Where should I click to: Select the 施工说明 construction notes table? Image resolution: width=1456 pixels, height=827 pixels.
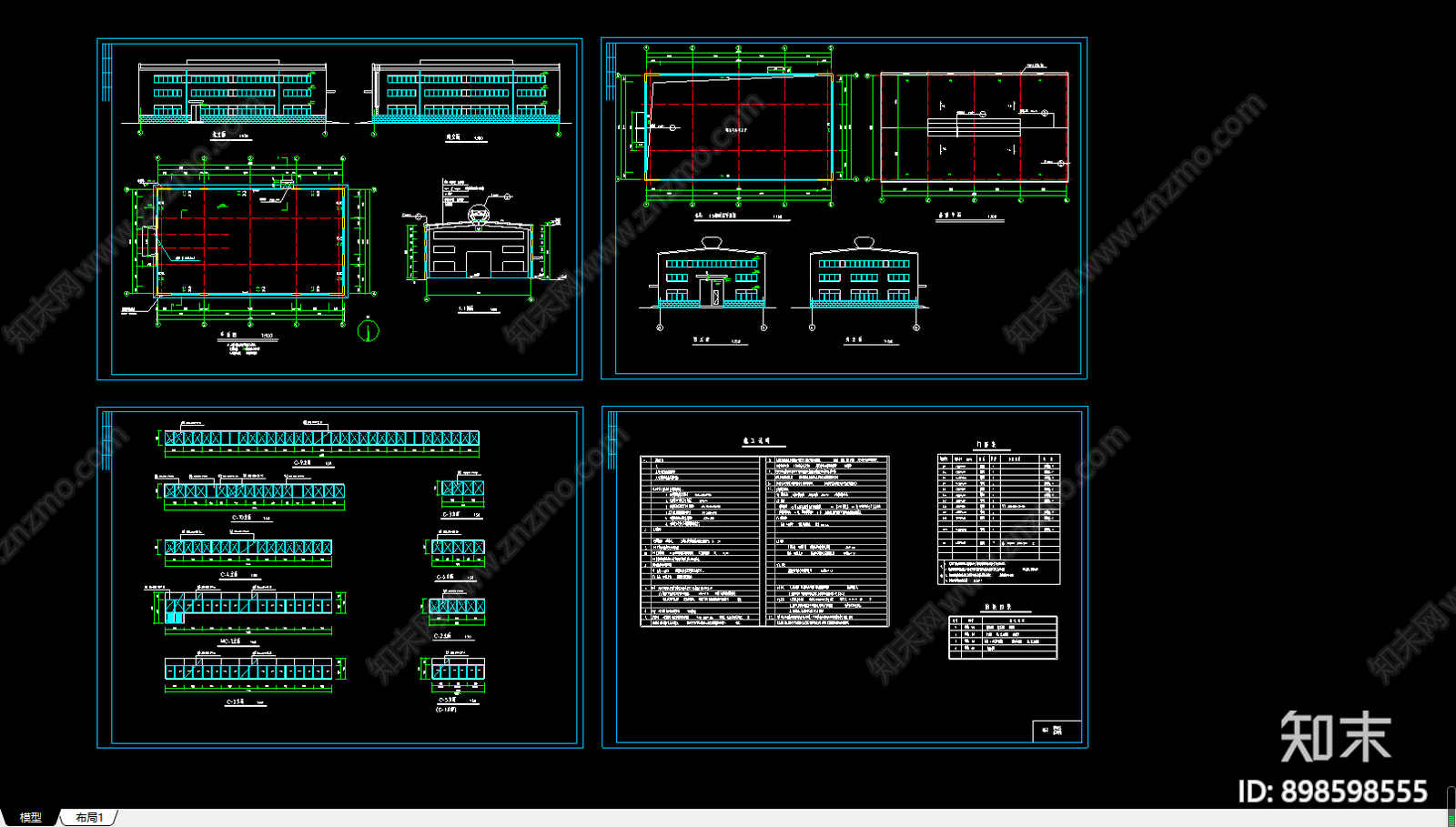(764, 540)
